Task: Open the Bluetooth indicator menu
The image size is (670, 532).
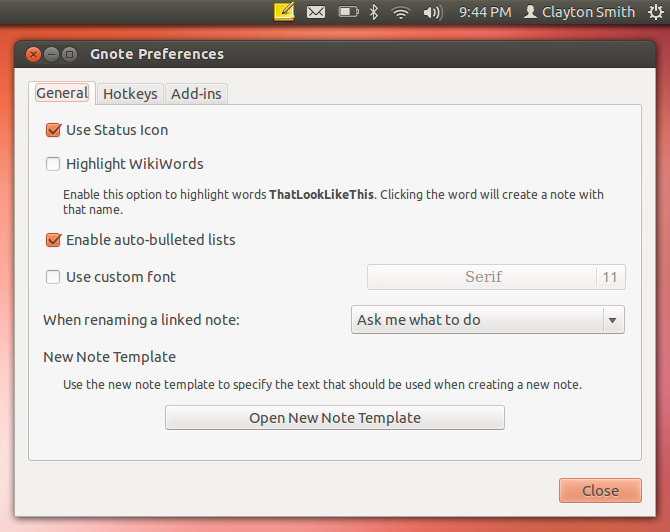Action: pos(375,12)
